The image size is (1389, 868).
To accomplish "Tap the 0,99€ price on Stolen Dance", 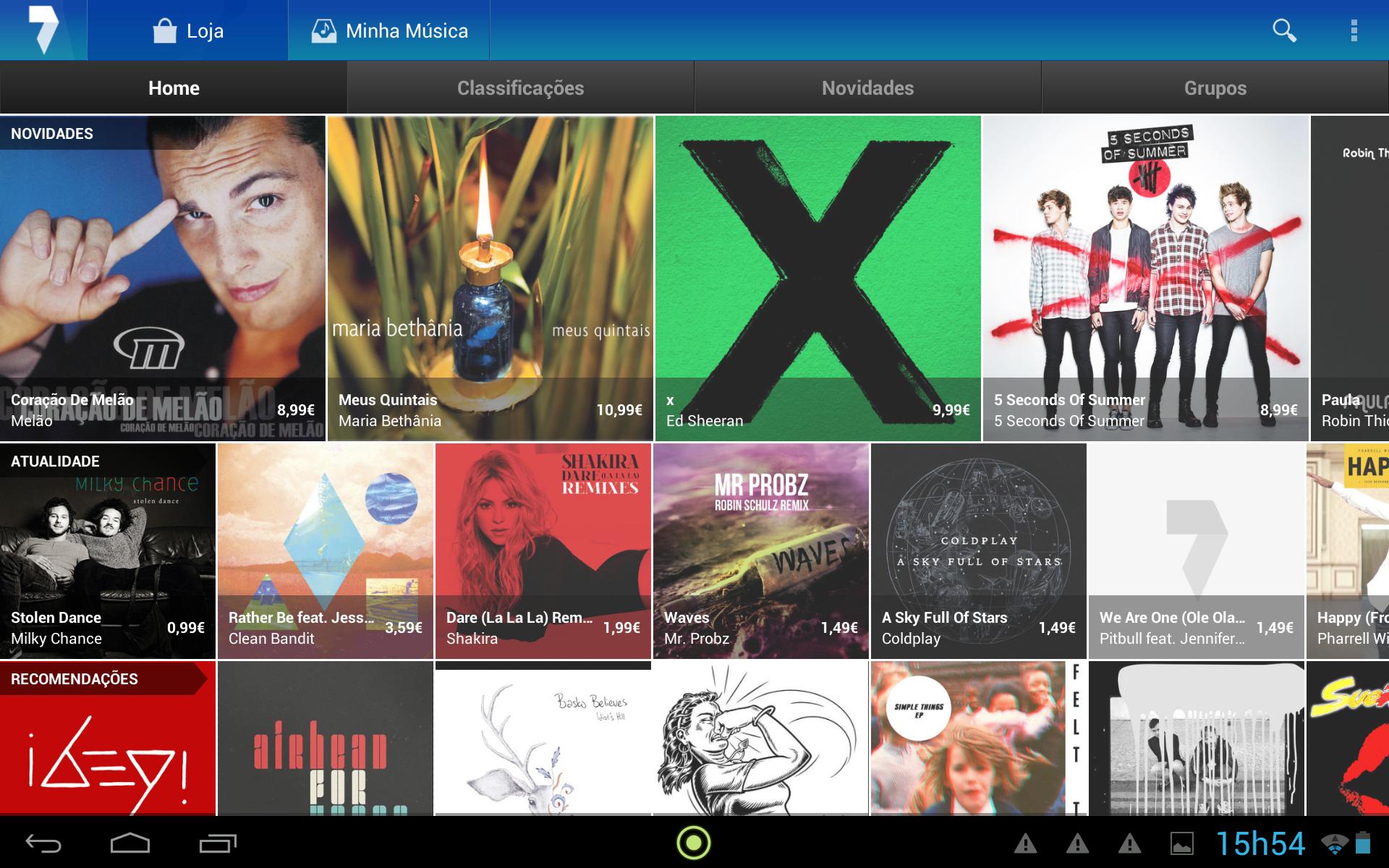I will tap(186, 628).
